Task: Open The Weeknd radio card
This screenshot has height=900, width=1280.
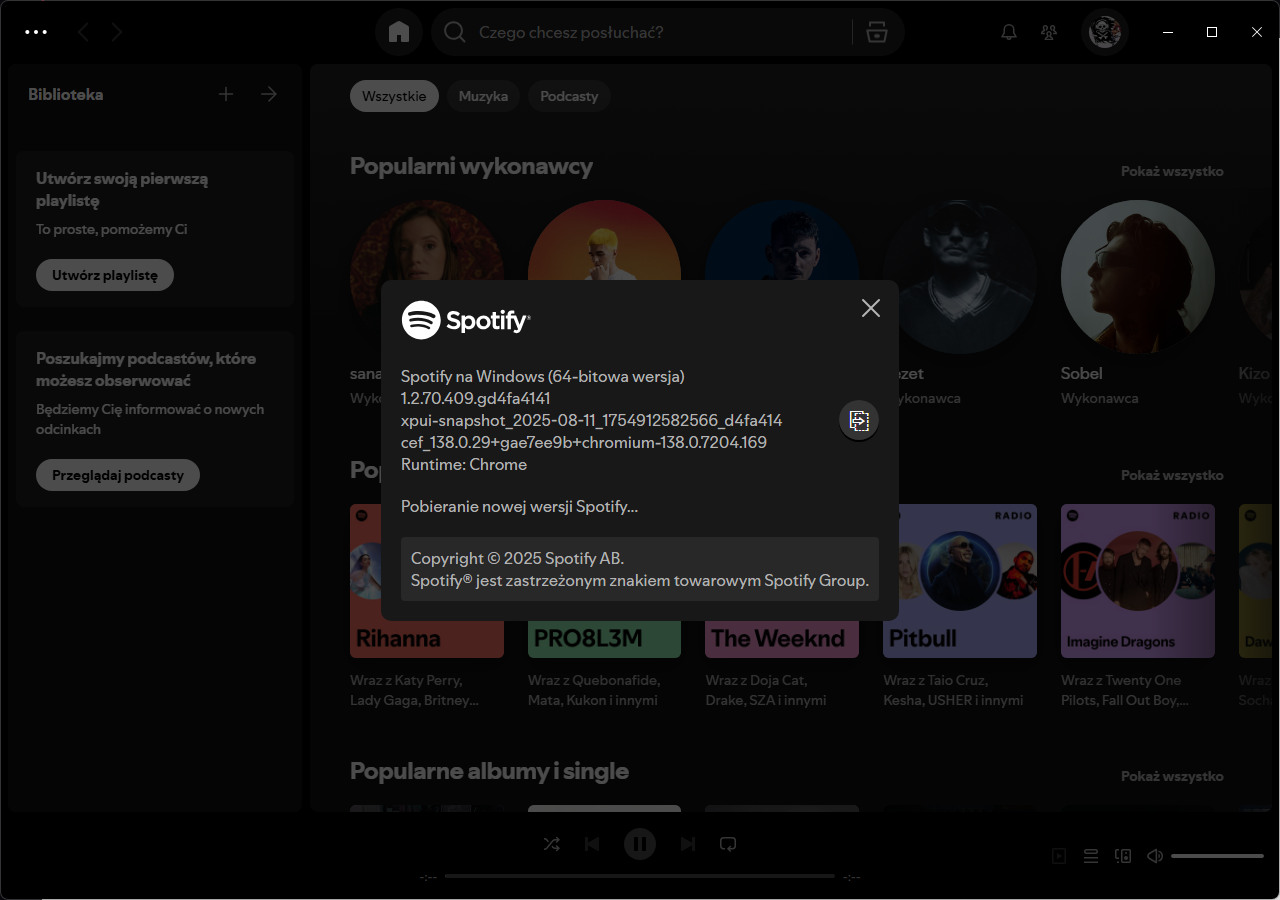Action: pyautogui.click(x=782, y=638)
